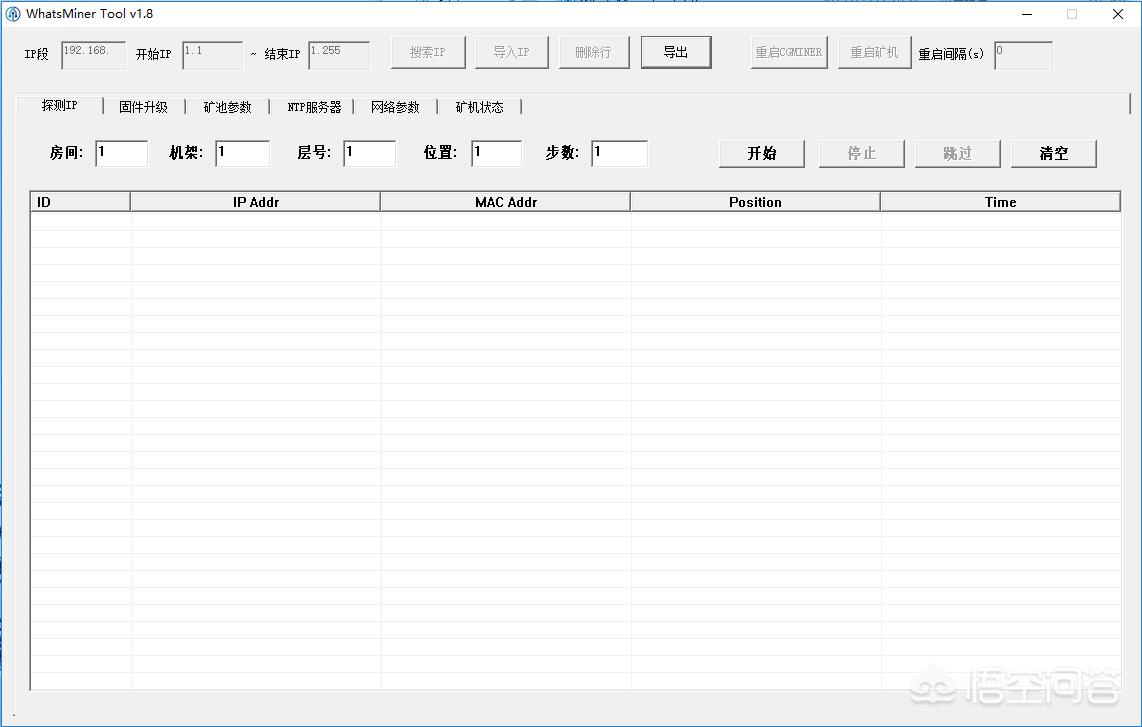Close the WhatsMiner Tool window
Viewport: 1142px width, 727px height.
(x=1118, y=14)
